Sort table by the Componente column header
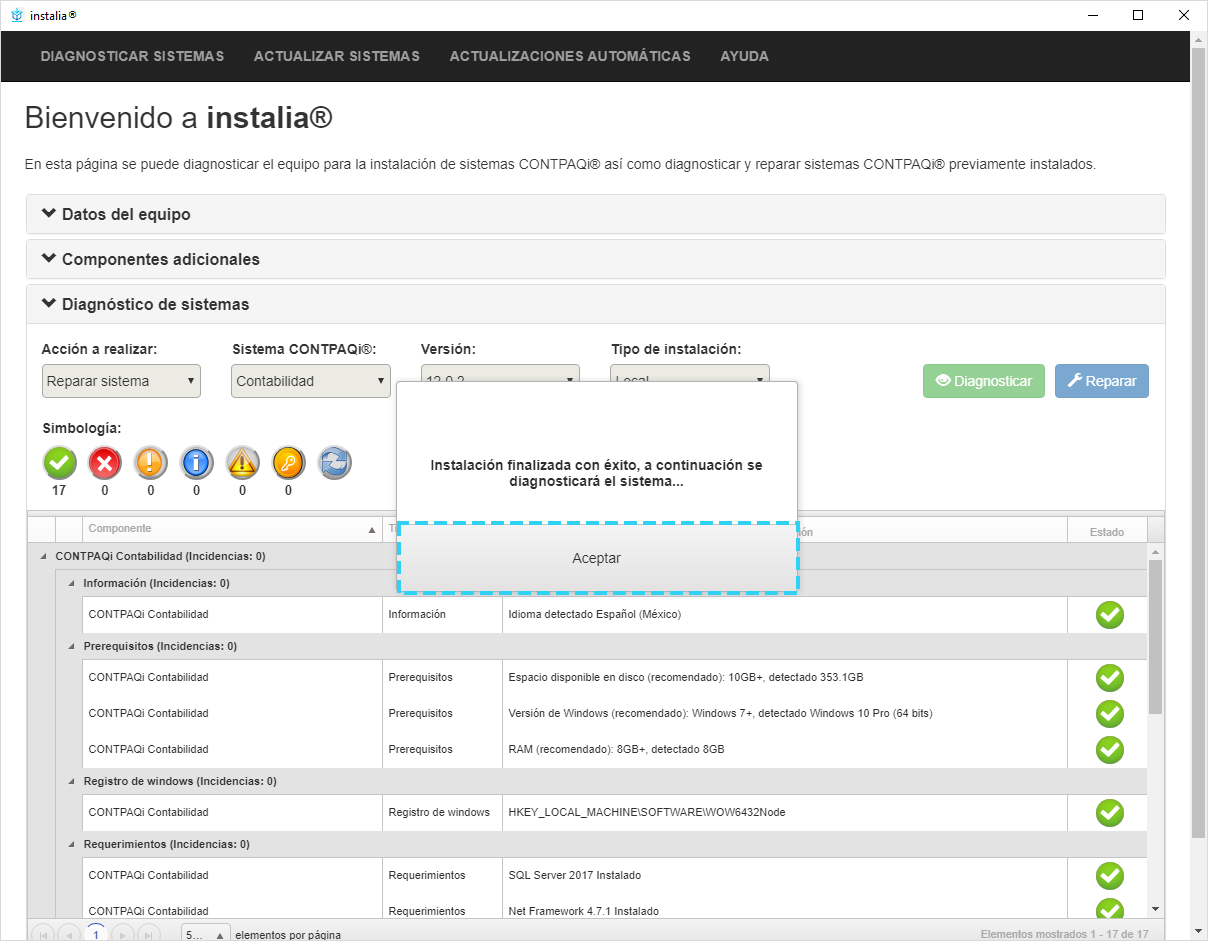1208x941 pixels. [120, 529]
